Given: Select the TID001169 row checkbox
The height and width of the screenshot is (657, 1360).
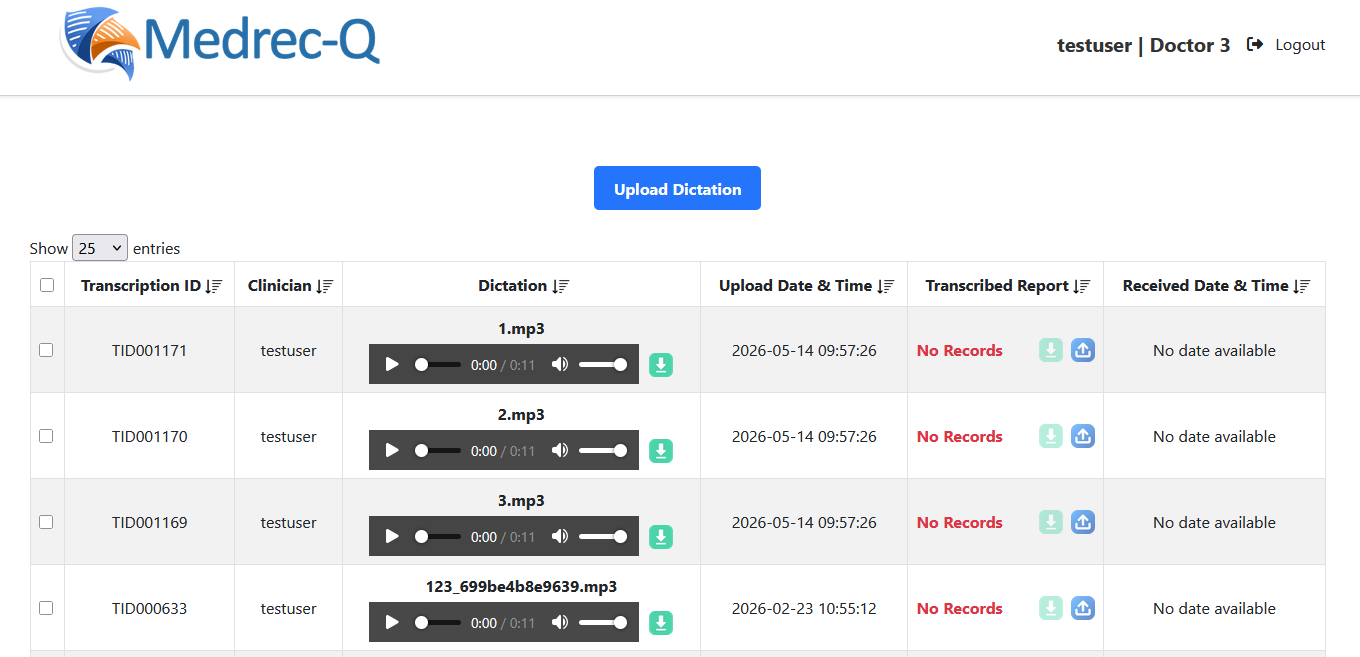Looking at the screenshot, I should click(x=46, y=522).
